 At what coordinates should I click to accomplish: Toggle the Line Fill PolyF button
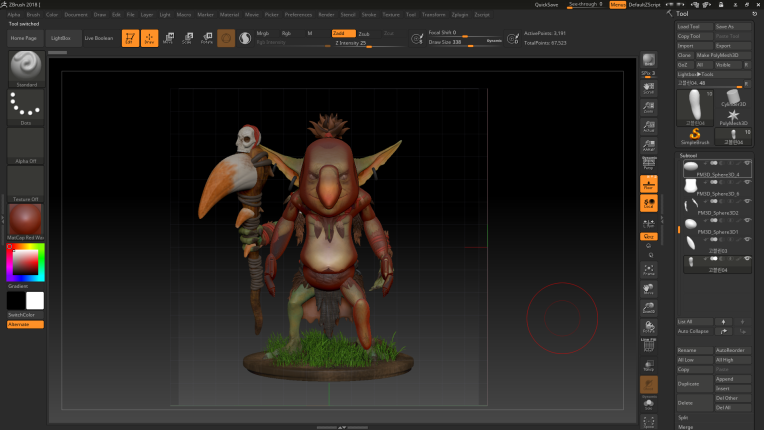click(649, 346)
